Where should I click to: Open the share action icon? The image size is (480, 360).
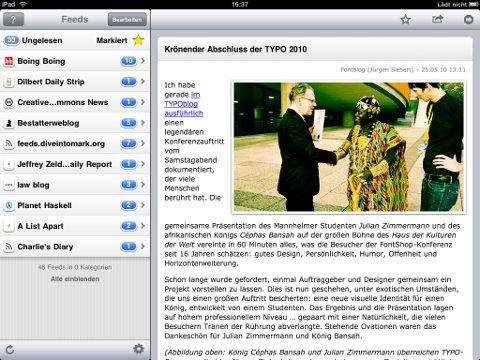[437, 19]
